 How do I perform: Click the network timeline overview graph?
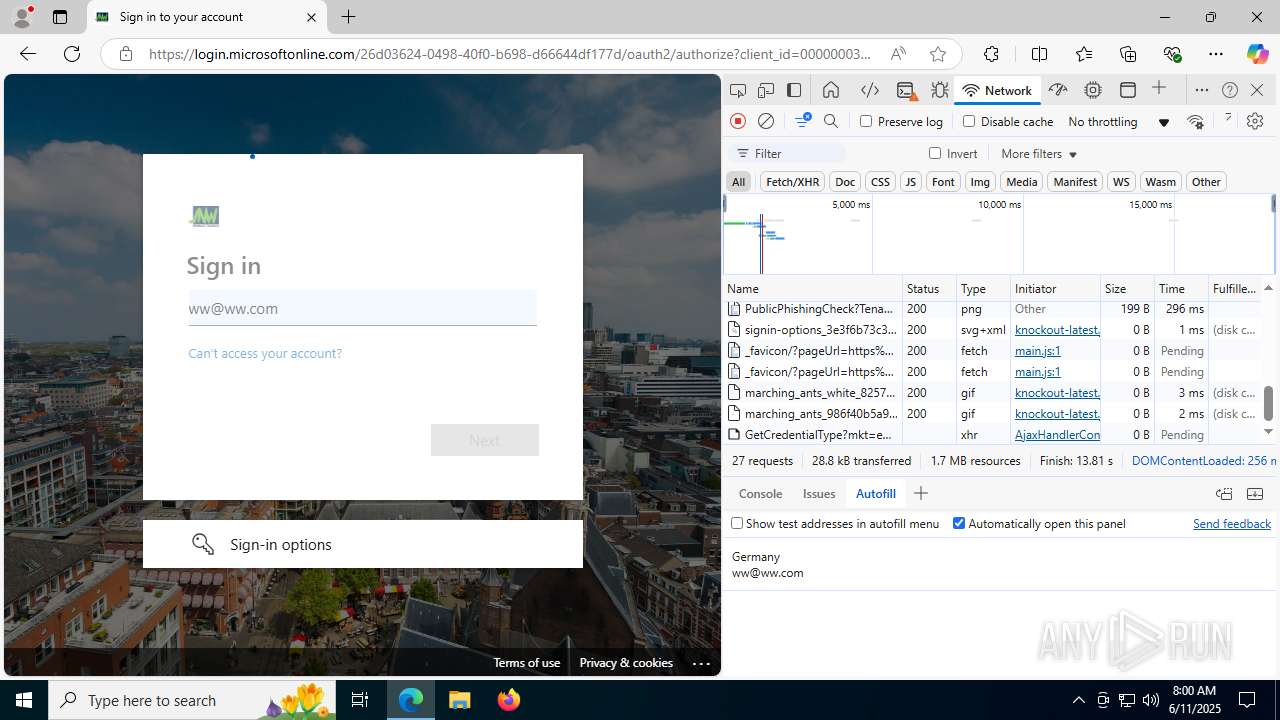[x=999, y=234]
